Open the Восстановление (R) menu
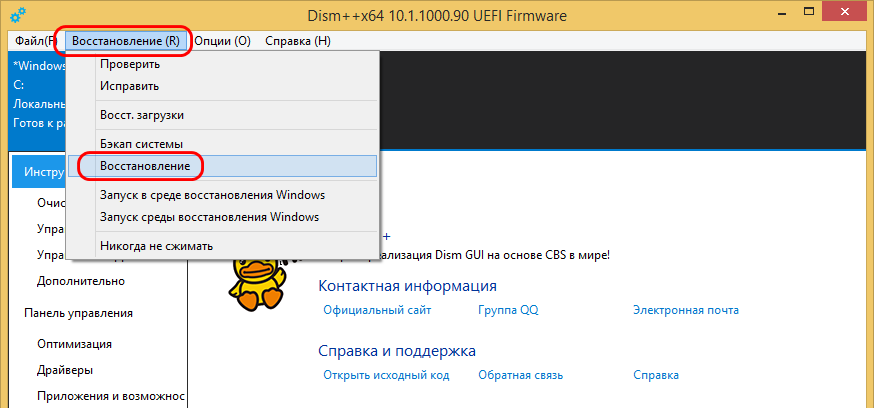 click(126, 41)
